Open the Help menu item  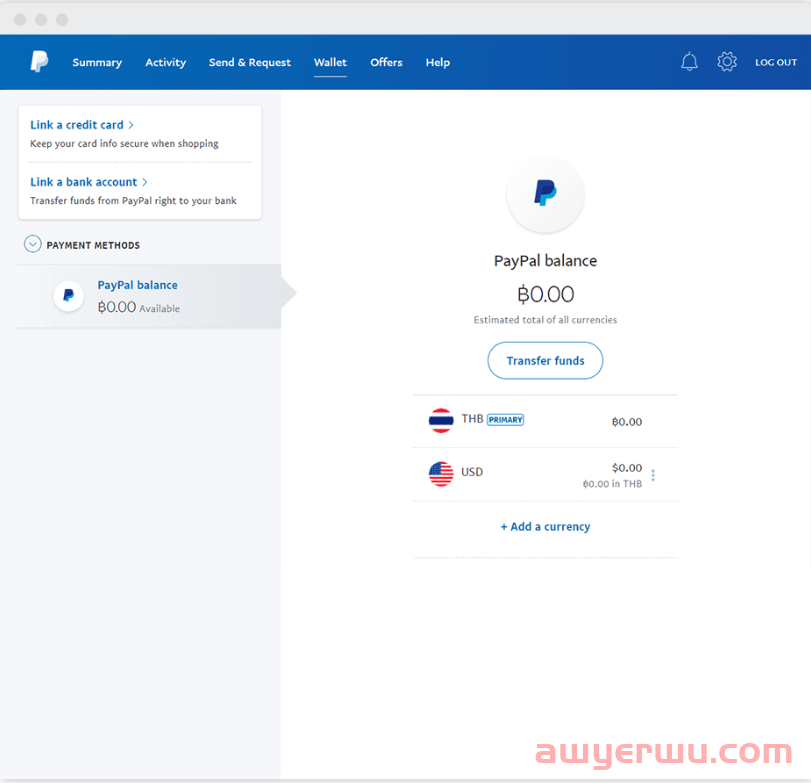tap(438, 63)
